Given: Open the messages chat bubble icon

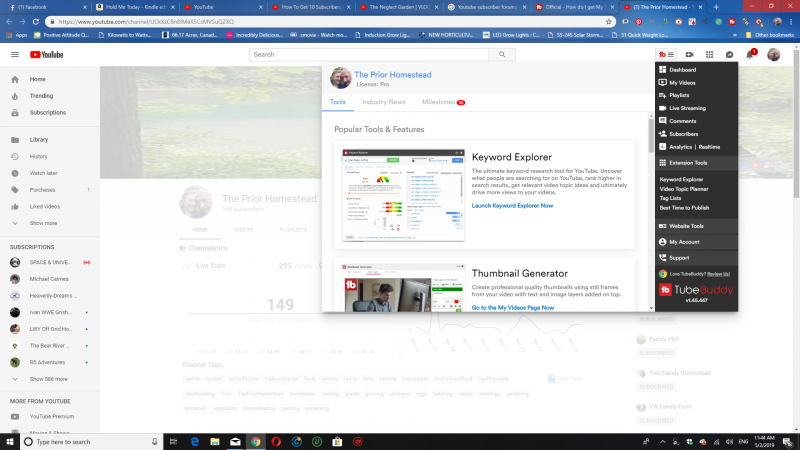Looking at the screenshot, I should pos(729,54).
